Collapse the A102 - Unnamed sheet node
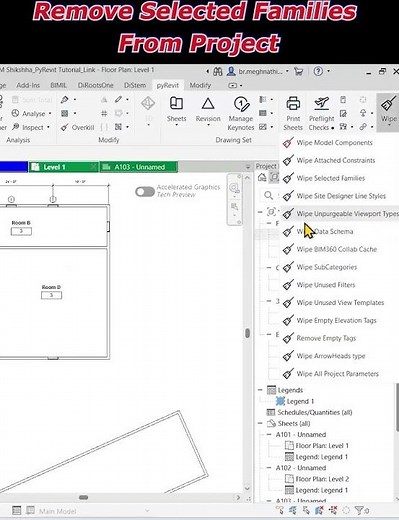This screenshot has height=520, width=399. tap(269, 468)
